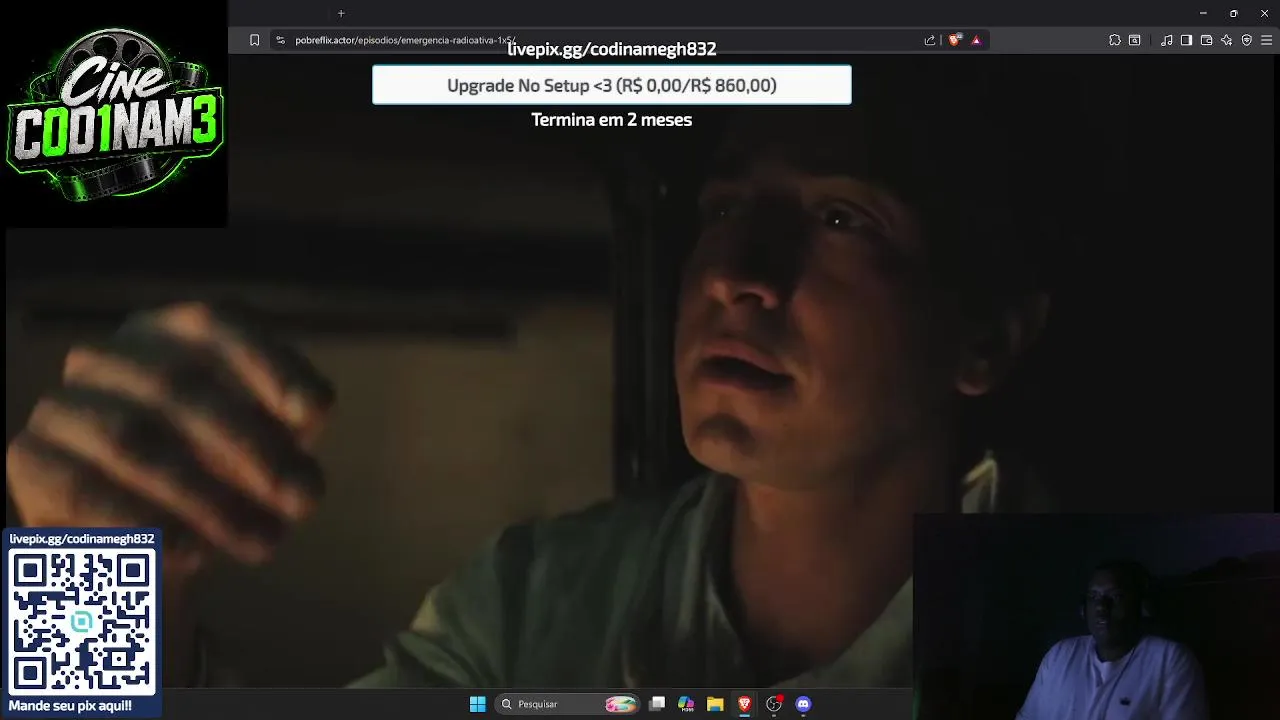
Task: Click the pobreflix.actor address bar
Action: click(600, 40)
